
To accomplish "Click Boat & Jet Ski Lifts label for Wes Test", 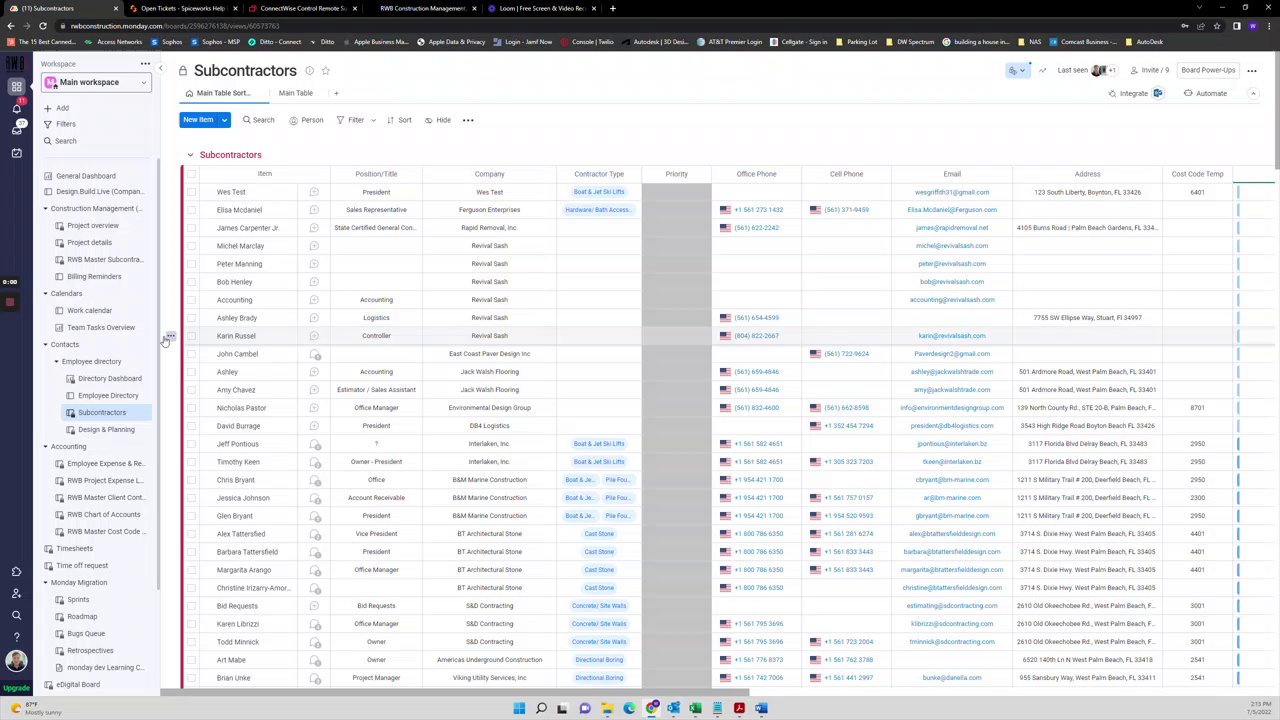I will click(599, 192).
